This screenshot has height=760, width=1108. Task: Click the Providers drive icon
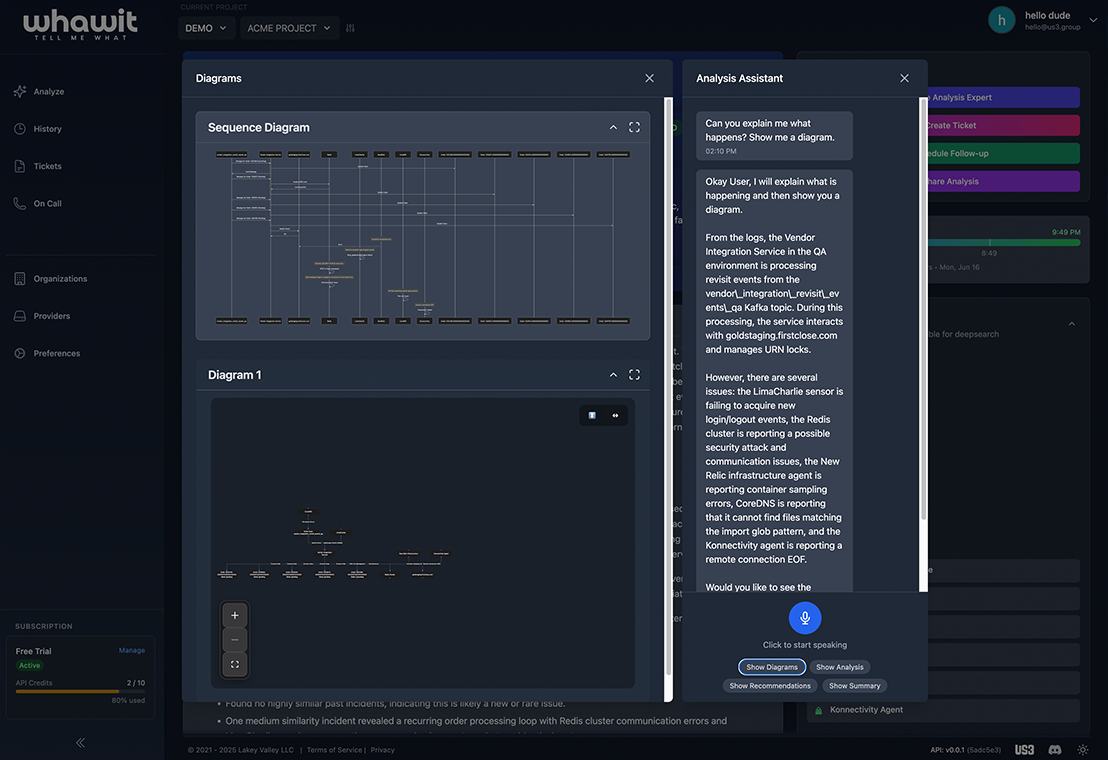pos(20,316)
